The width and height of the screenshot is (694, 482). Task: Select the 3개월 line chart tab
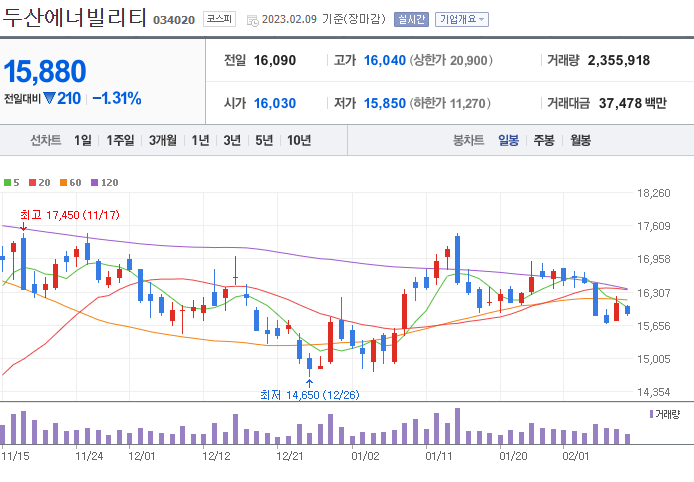[162, 140]
